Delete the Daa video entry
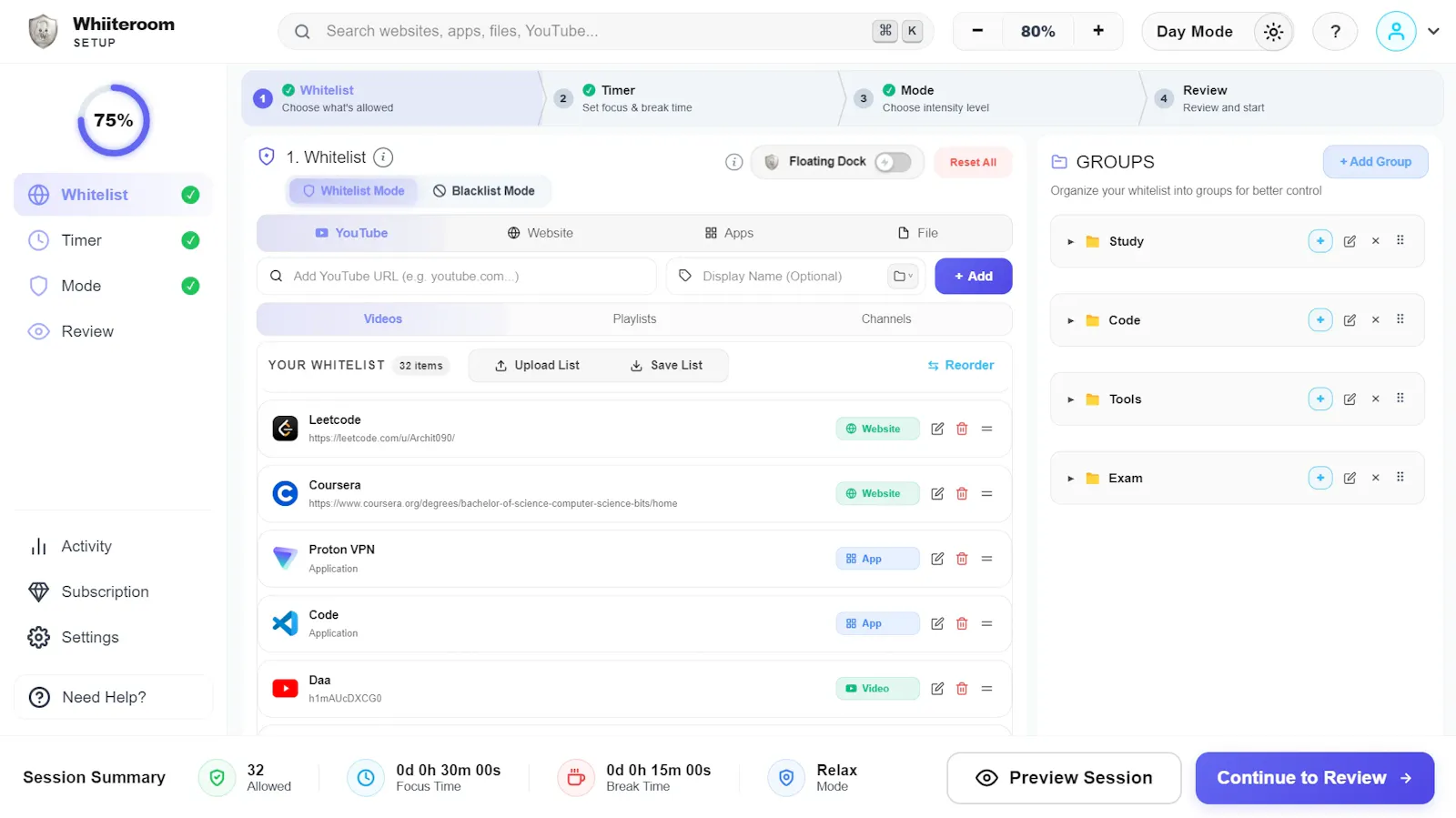 tap(962, 689)
